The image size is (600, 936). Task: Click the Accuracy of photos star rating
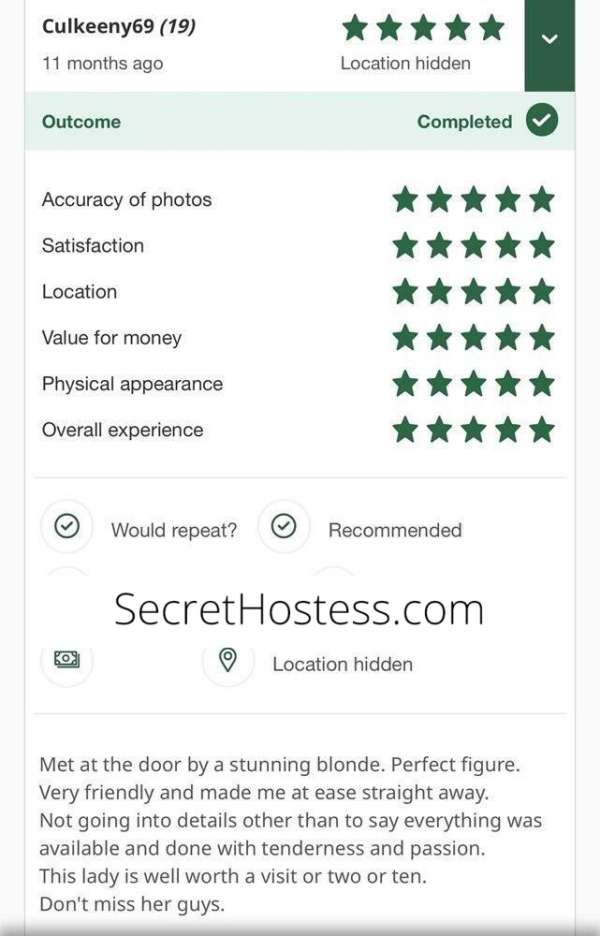tap(473, 199)
